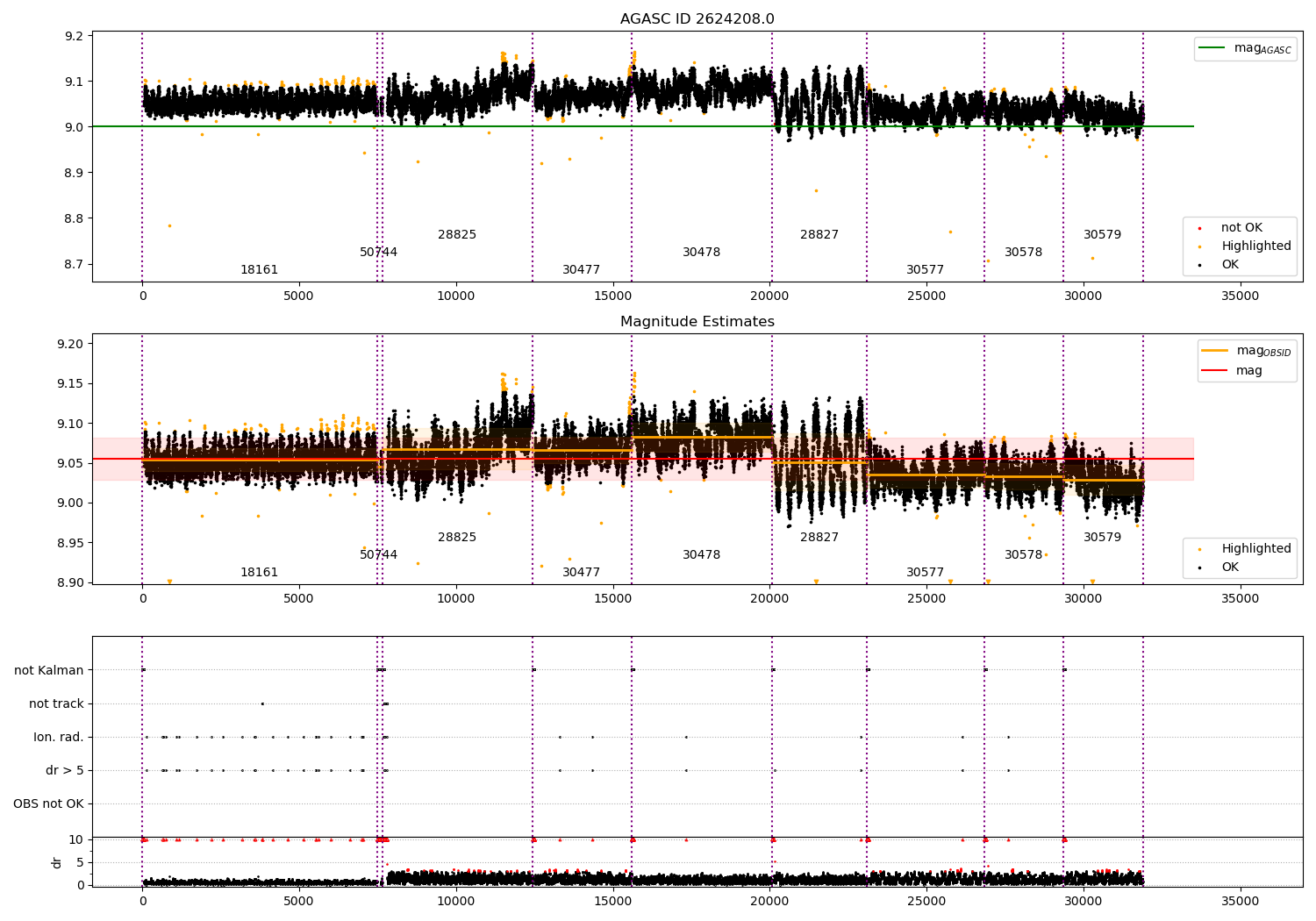Click the 25000 x-axis tick in bottom plot
Viewport: 1316px width, 921px height.
[926, 901]
